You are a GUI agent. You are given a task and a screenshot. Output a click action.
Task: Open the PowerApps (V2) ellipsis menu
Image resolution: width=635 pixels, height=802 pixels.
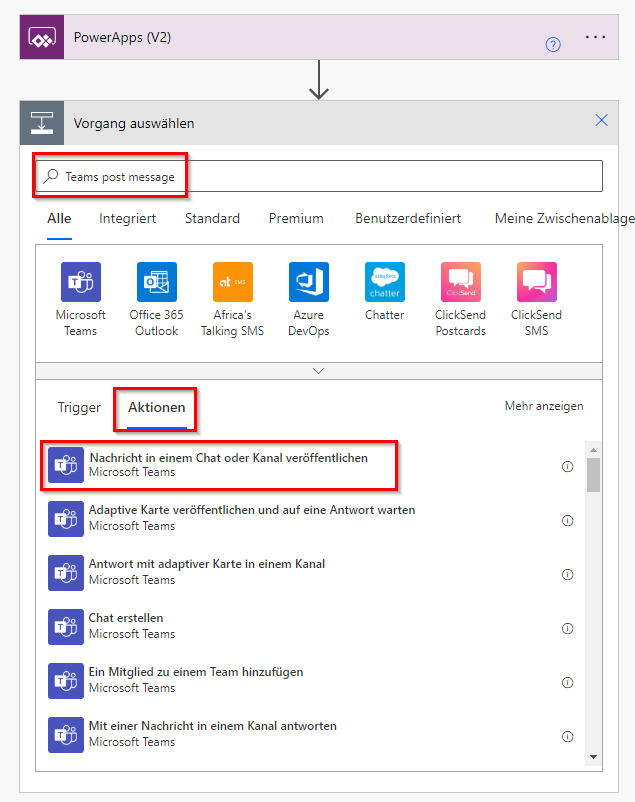[x=595, y=37]
